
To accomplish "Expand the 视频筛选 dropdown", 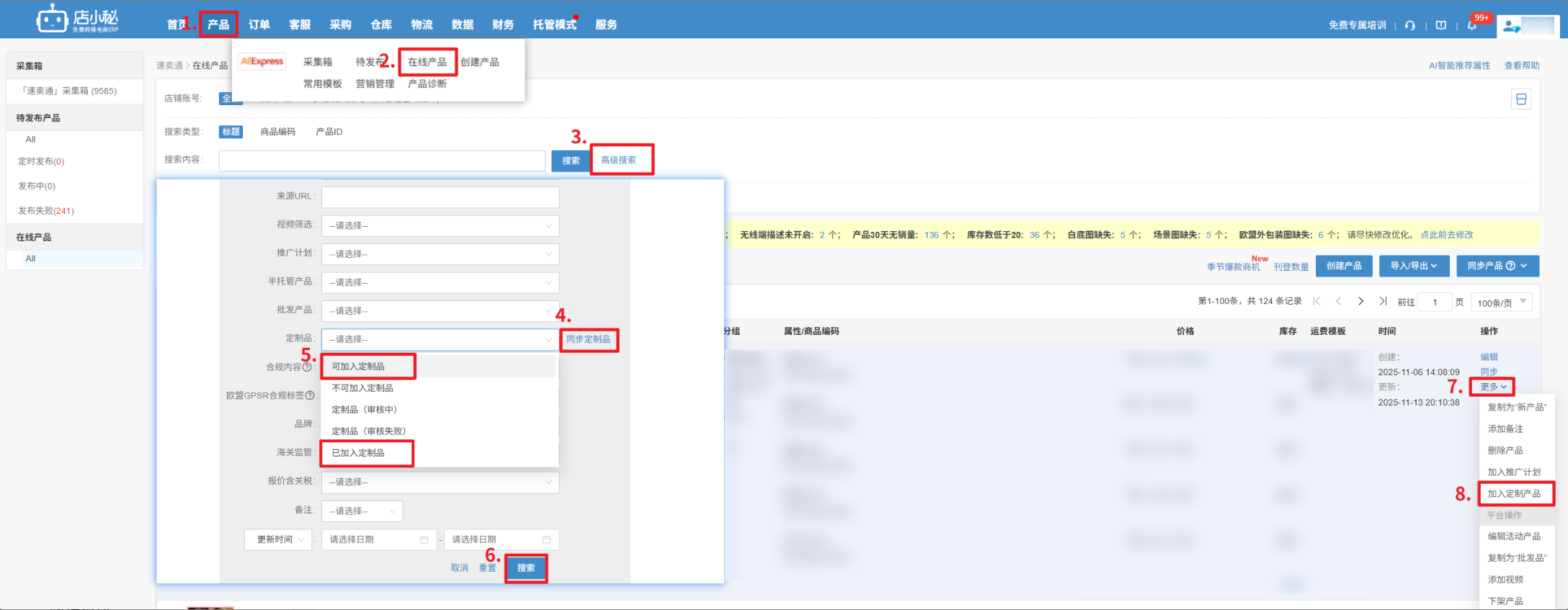I will tap(440, 225).
